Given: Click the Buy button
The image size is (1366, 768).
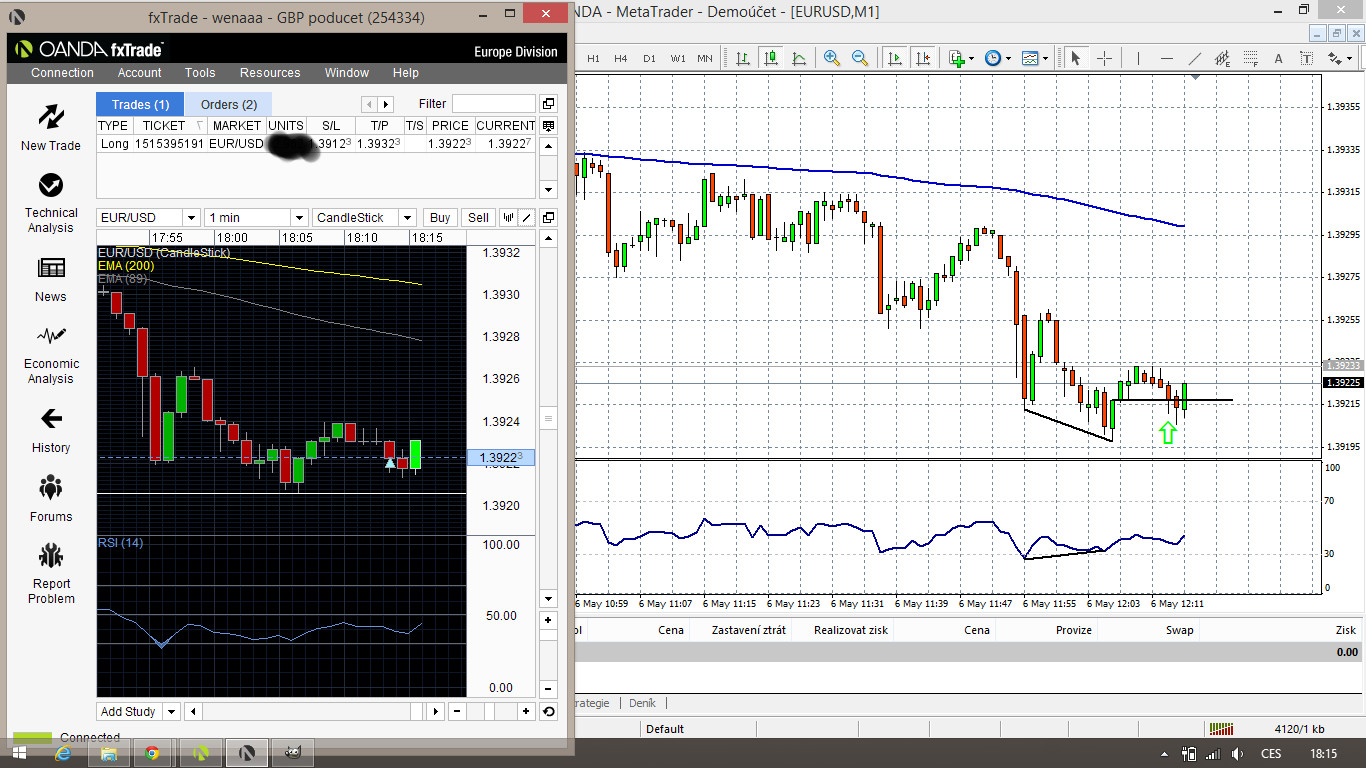Looking at the screenshot, I should point(440,217).
